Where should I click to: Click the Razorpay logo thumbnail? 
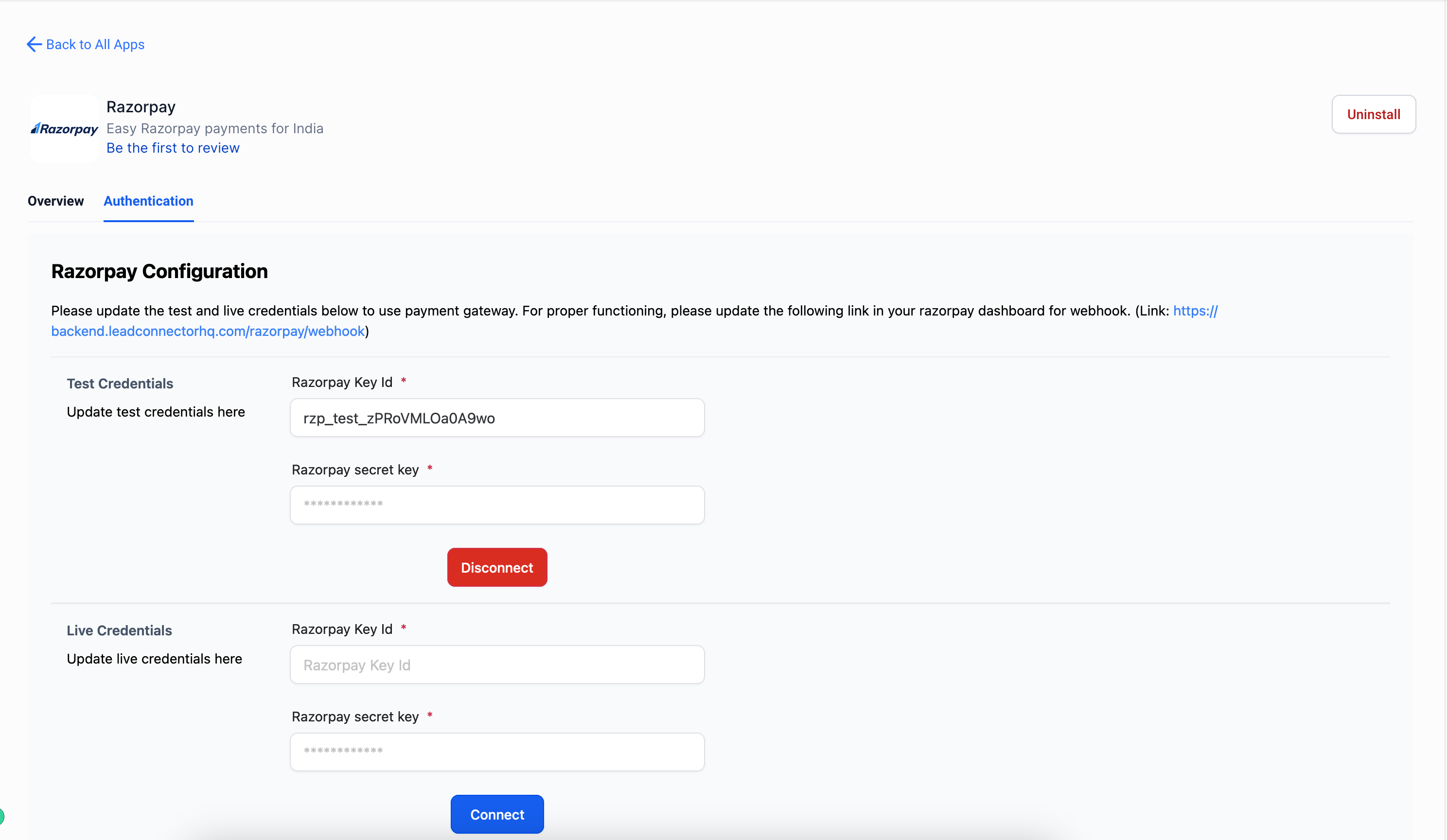64,129
